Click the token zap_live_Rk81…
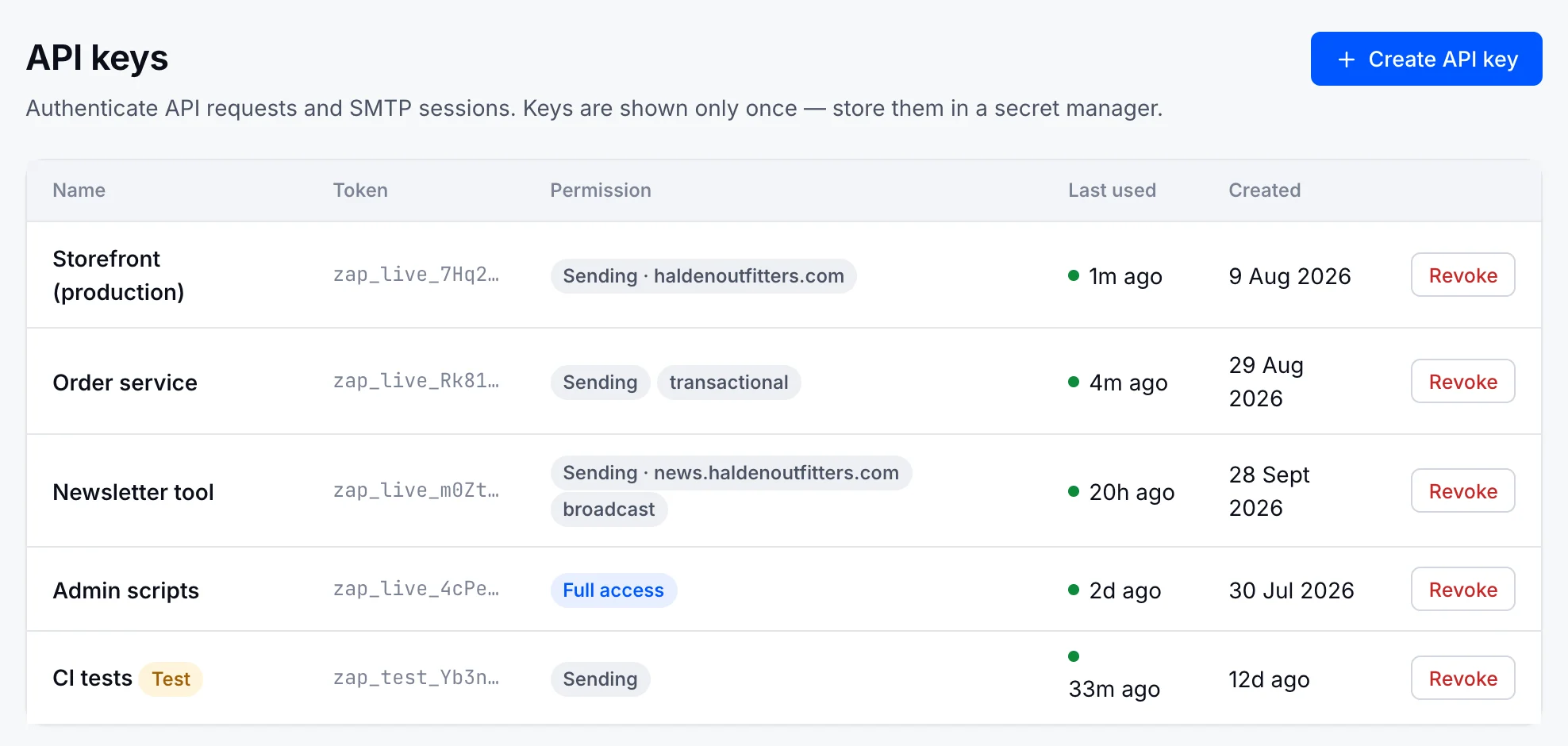Image resolution: width=1568 pixels, height=746 pixels. coord(416,381)
